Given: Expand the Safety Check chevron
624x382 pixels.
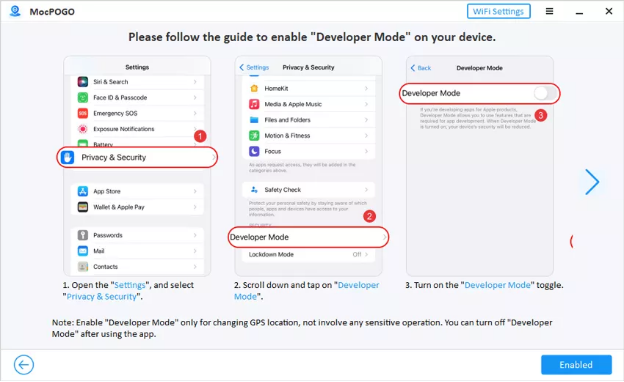Looking at the screenshot, I should click(x=366, y=190).
